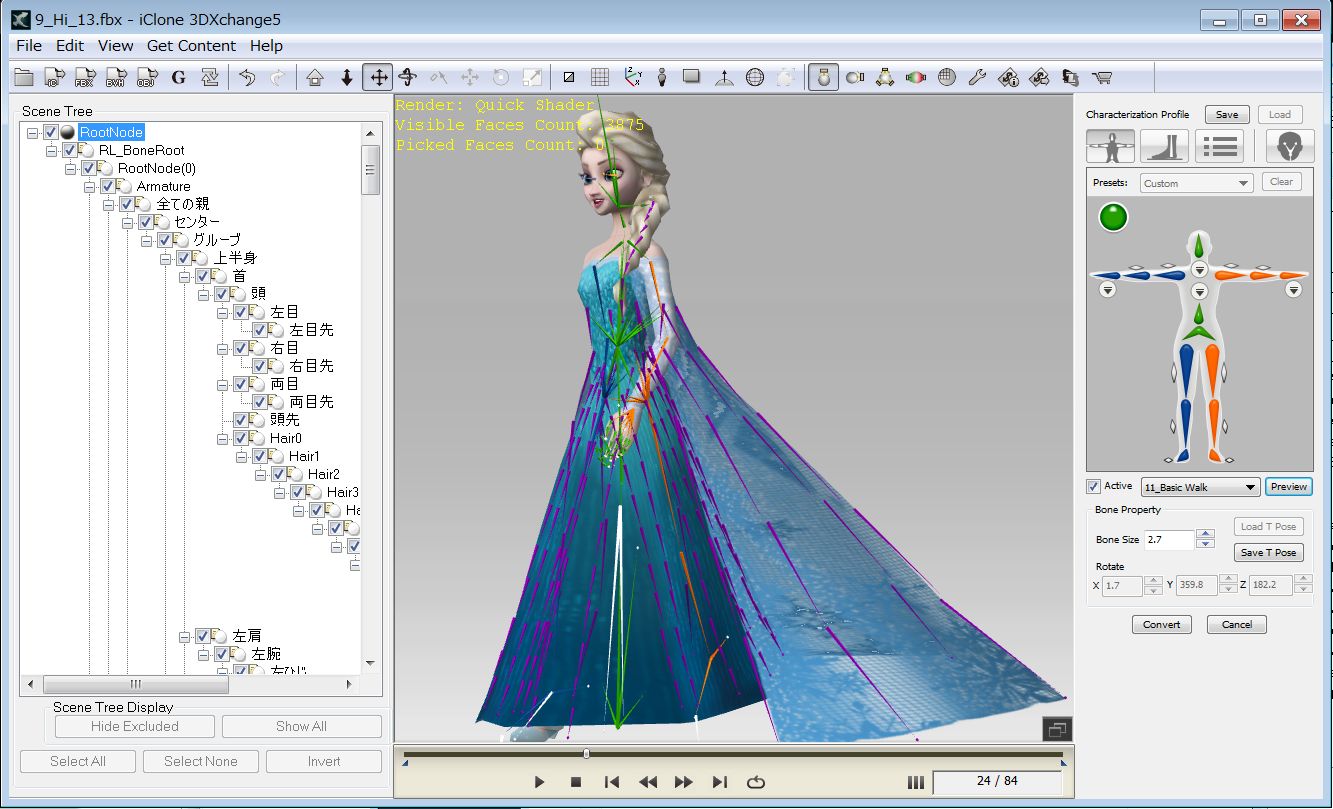The width and height of the screenshot is (1333, 809).
Task: Uncheck the Armature checkbox
Action: click(x=108, y=186)
